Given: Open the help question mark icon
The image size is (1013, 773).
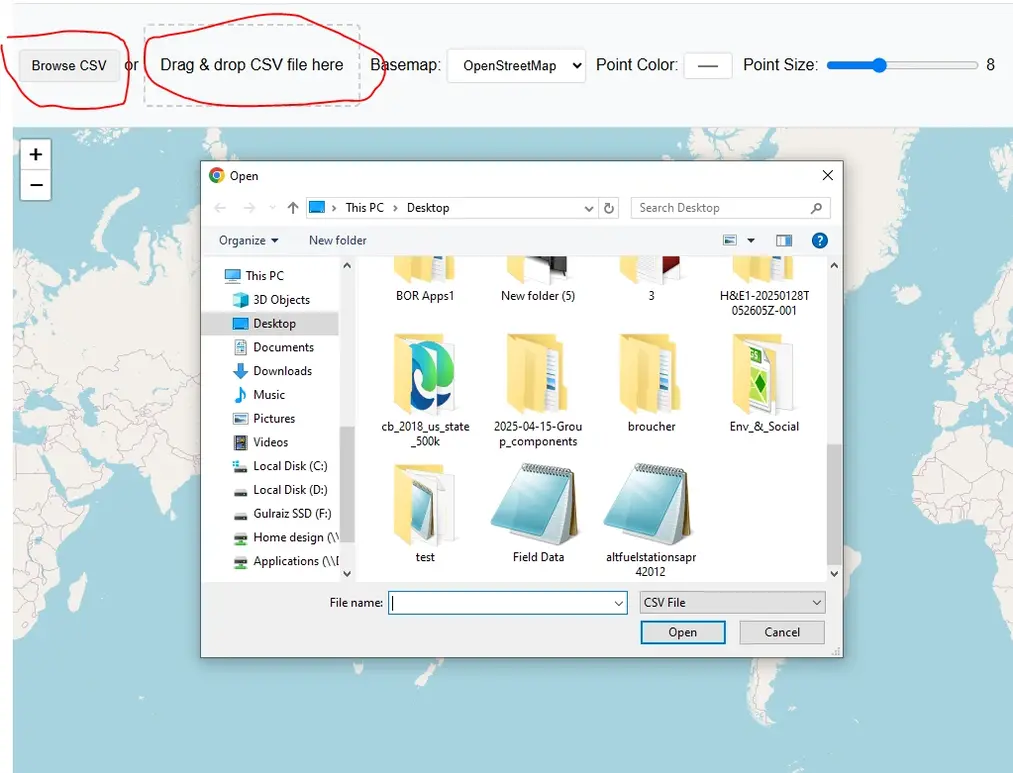Looking at the screenshot, I should point(819,240).
